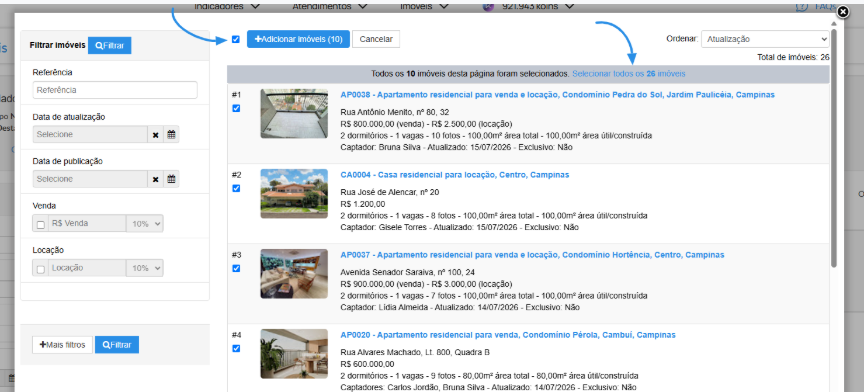864x392 pixels.
Task: Click Filtrar button beside Filtrar imóveis heading
Action: (109, 45)
